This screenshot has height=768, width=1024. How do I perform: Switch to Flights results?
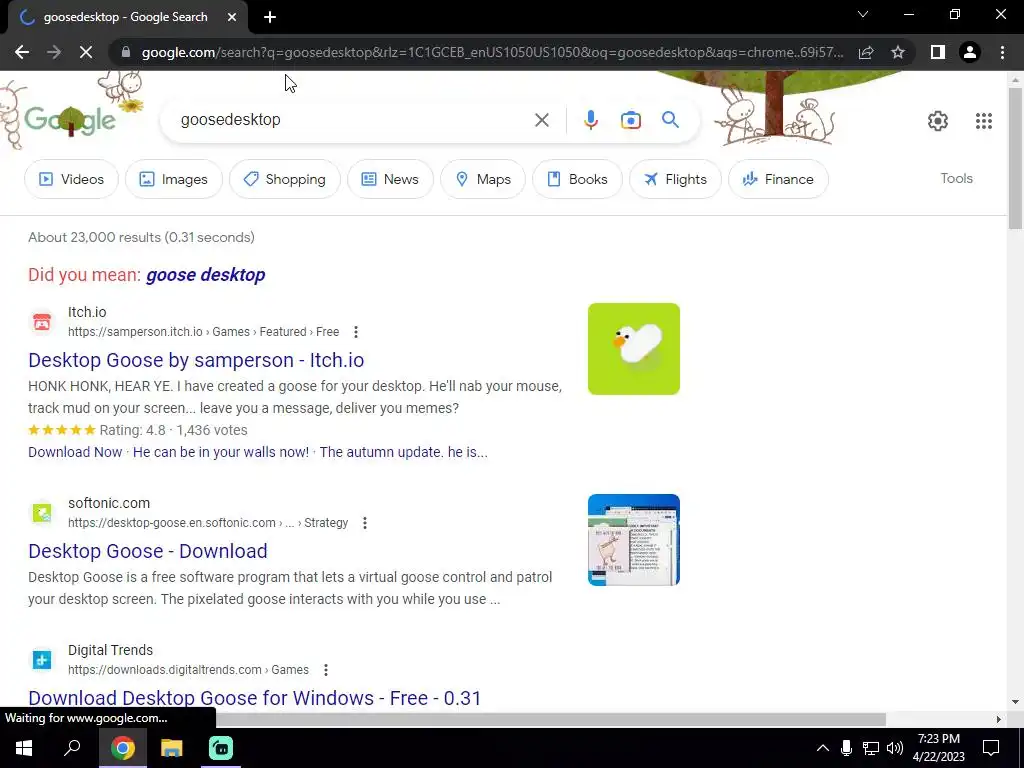pos(675,179)
